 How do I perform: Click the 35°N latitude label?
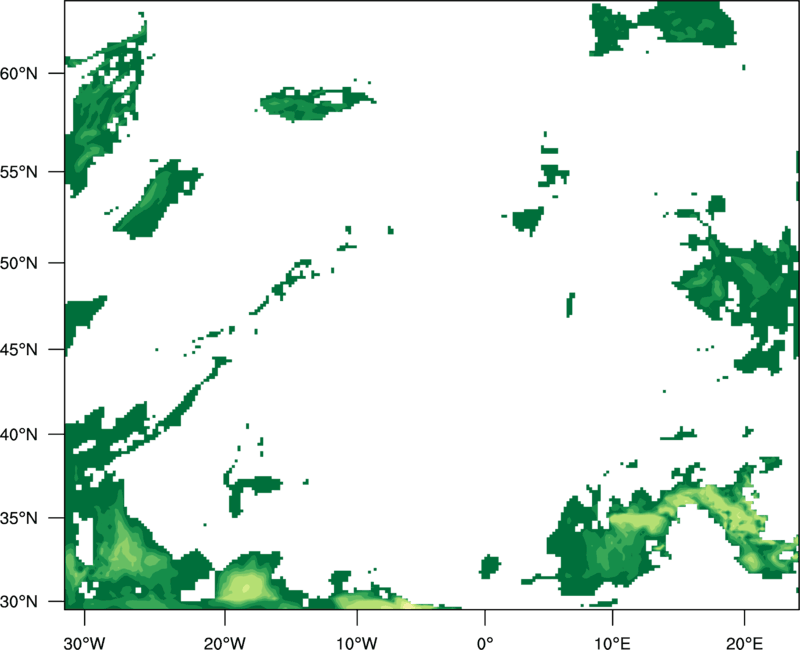click(19, 518)
